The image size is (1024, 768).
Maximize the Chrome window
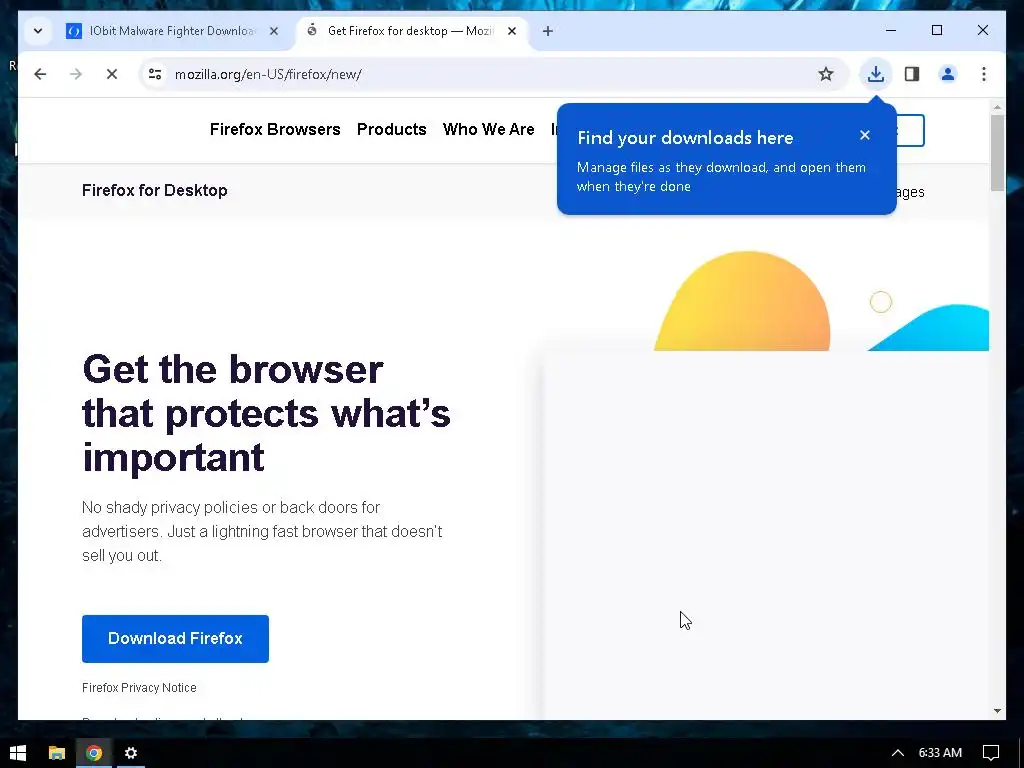pos(937,30)
